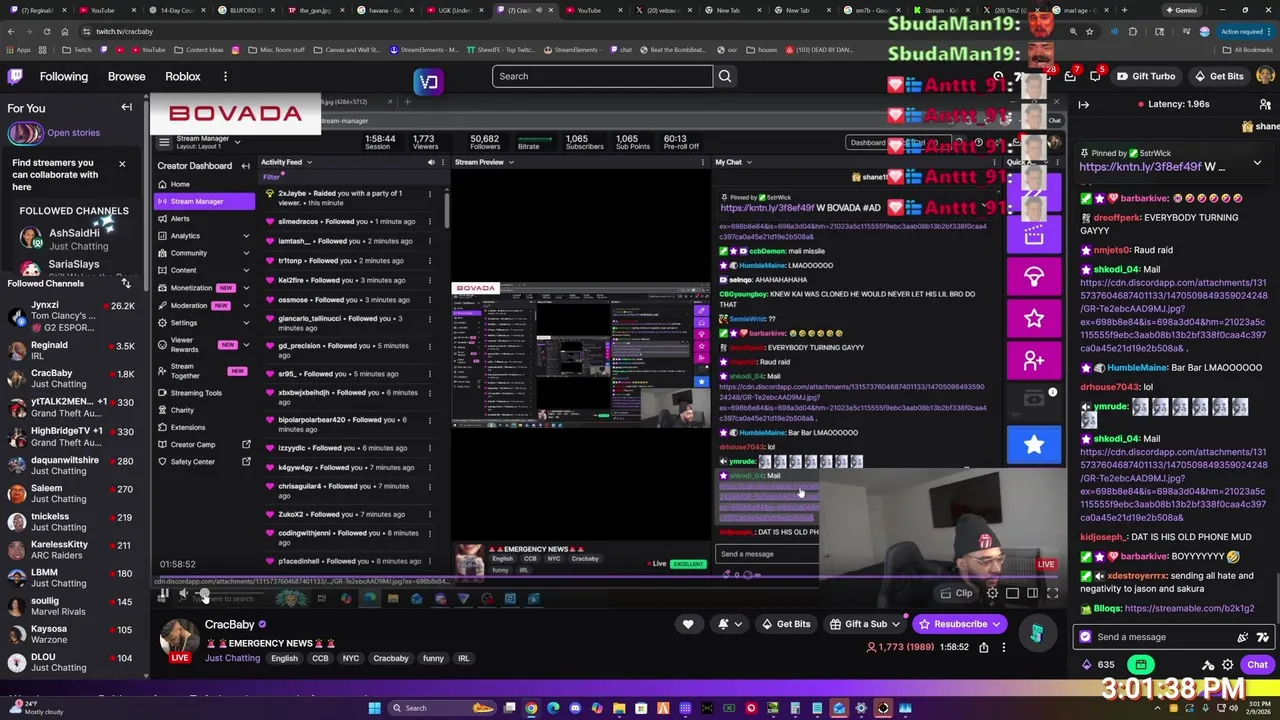1280x720 pixels.
Task: Open the bits balance showing 635
Action: coord(1098,665)
